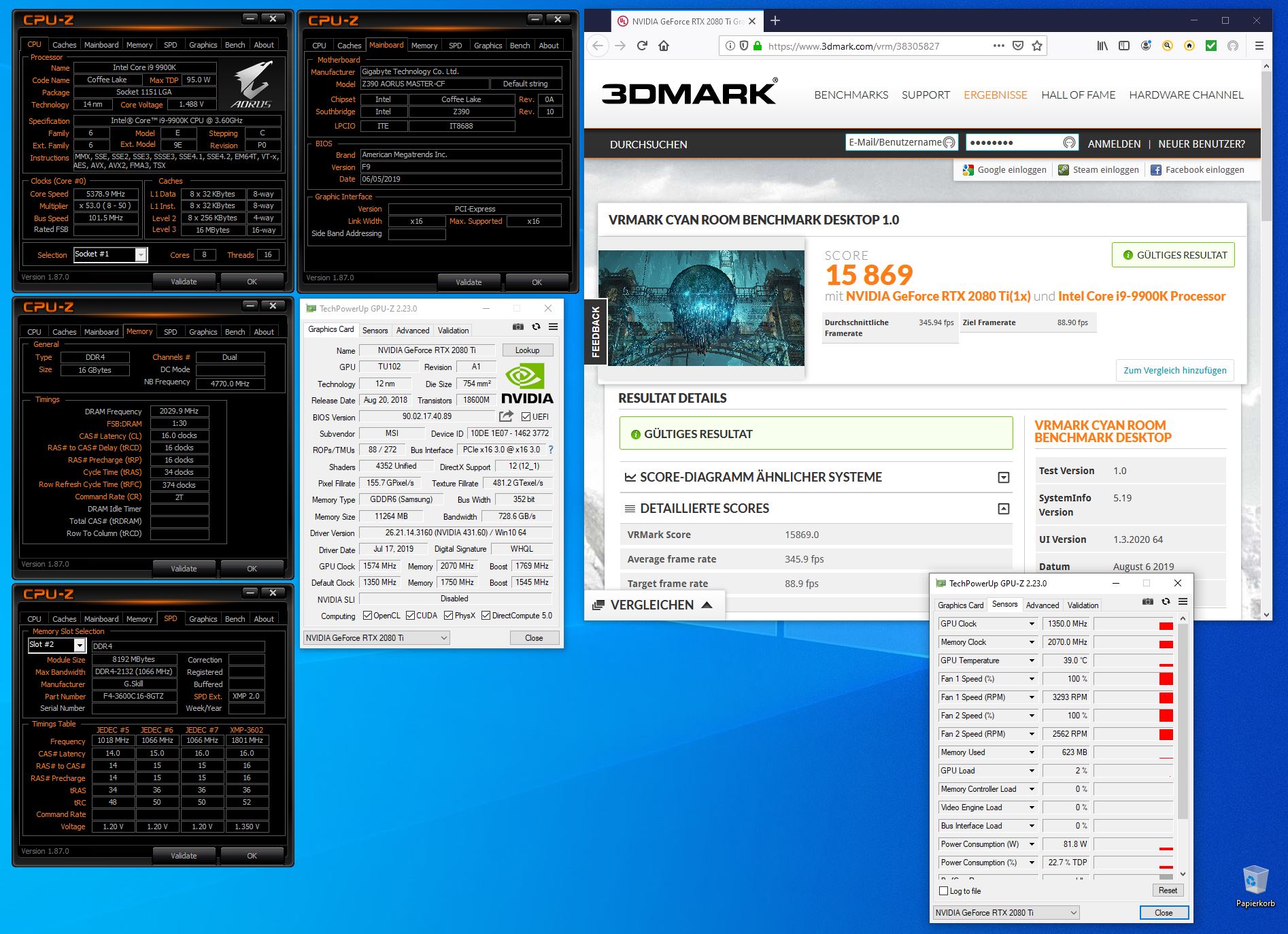Open the GPU Temperature sensor dropdown

1032,661
